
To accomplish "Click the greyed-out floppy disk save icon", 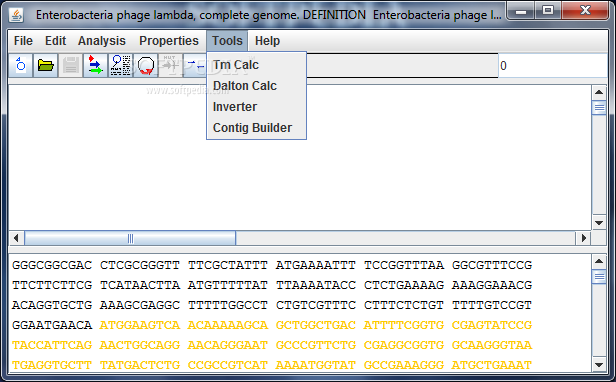I will (71, 65).
